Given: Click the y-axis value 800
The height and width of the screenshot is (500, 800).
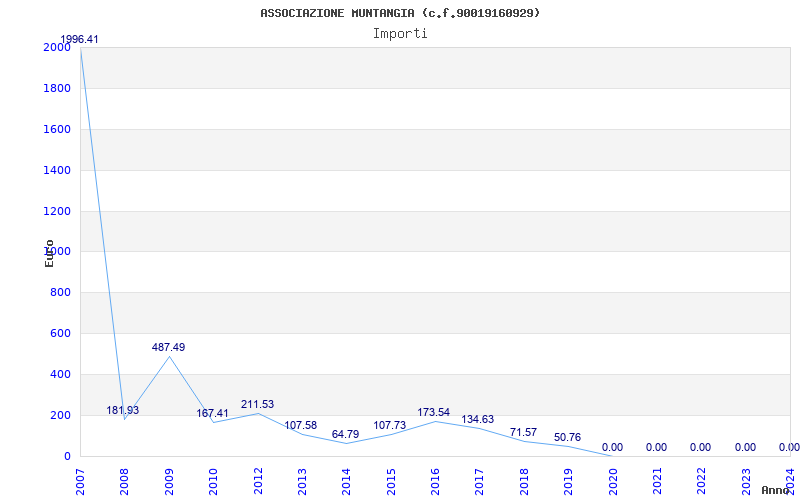Looking at the screenshot, I should coord(60,293).
